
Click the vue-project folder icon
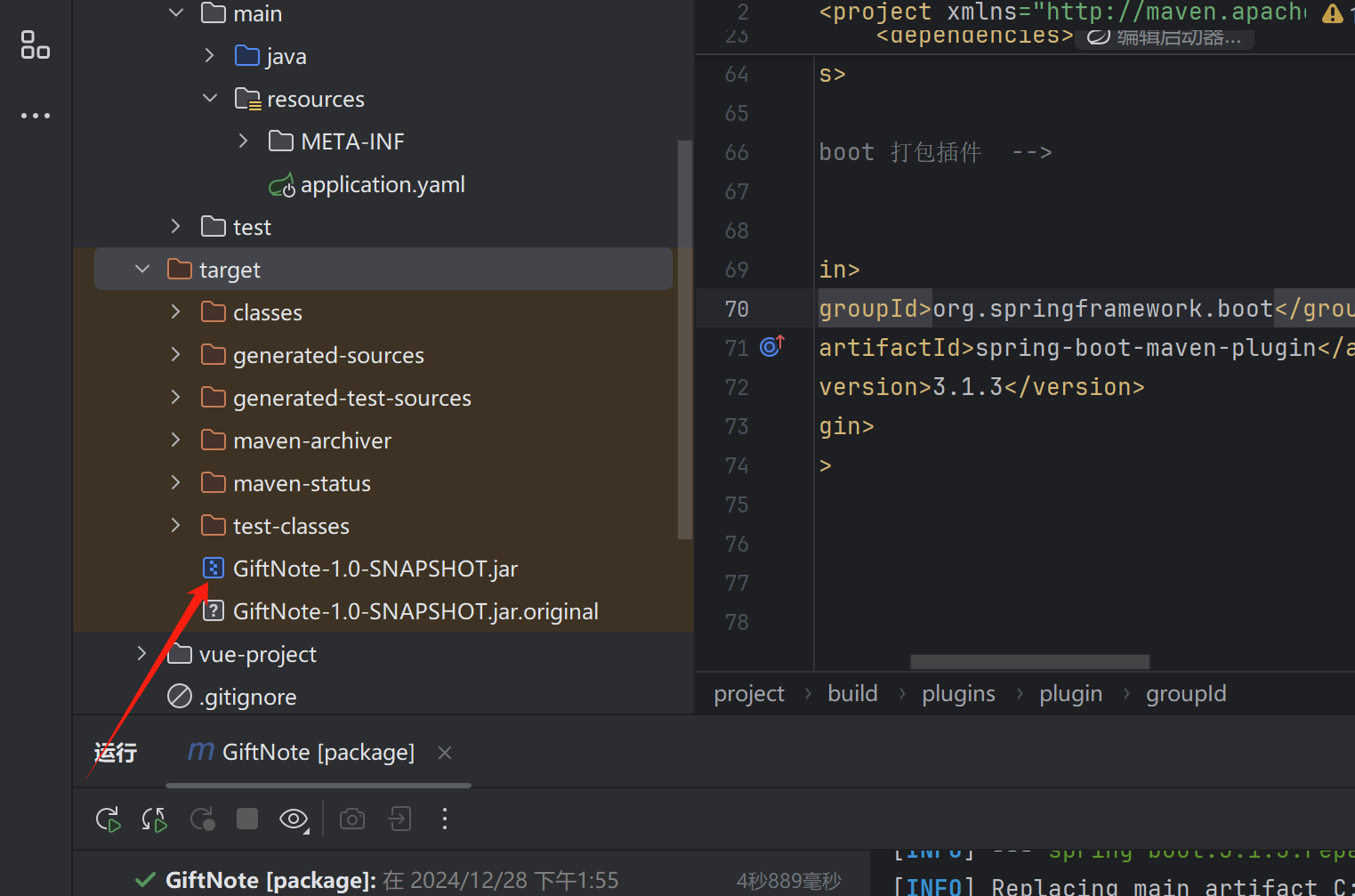(180, 654)
